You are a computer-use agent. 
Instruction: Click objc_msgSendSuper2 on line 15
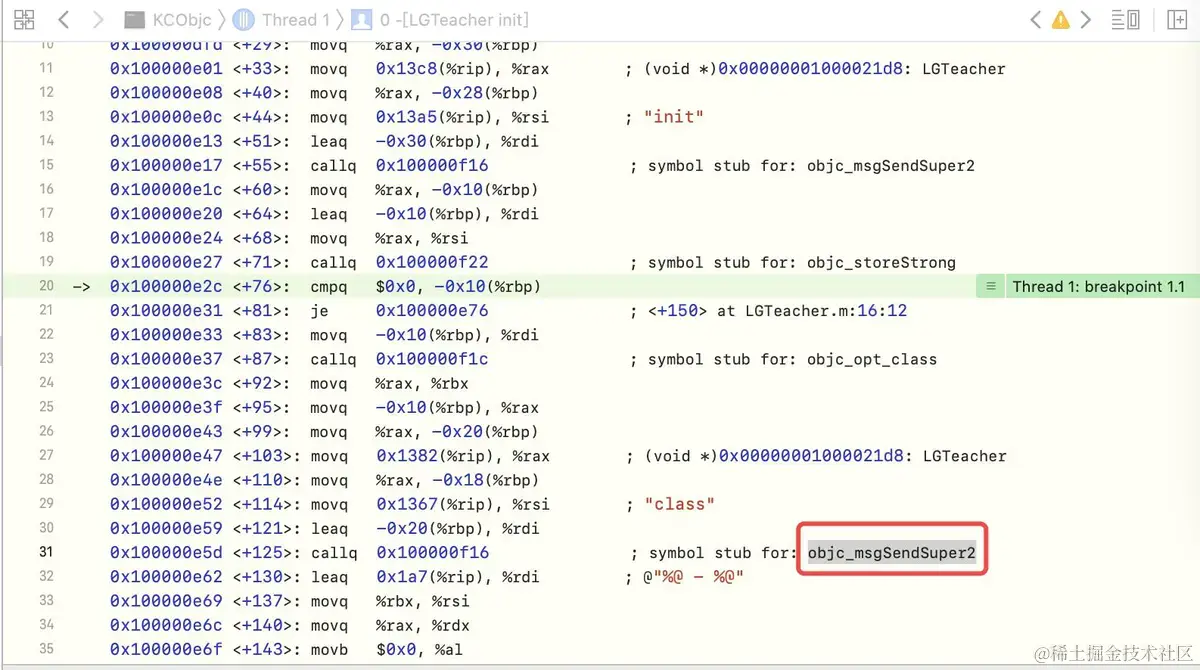click(x=891, y=165)
